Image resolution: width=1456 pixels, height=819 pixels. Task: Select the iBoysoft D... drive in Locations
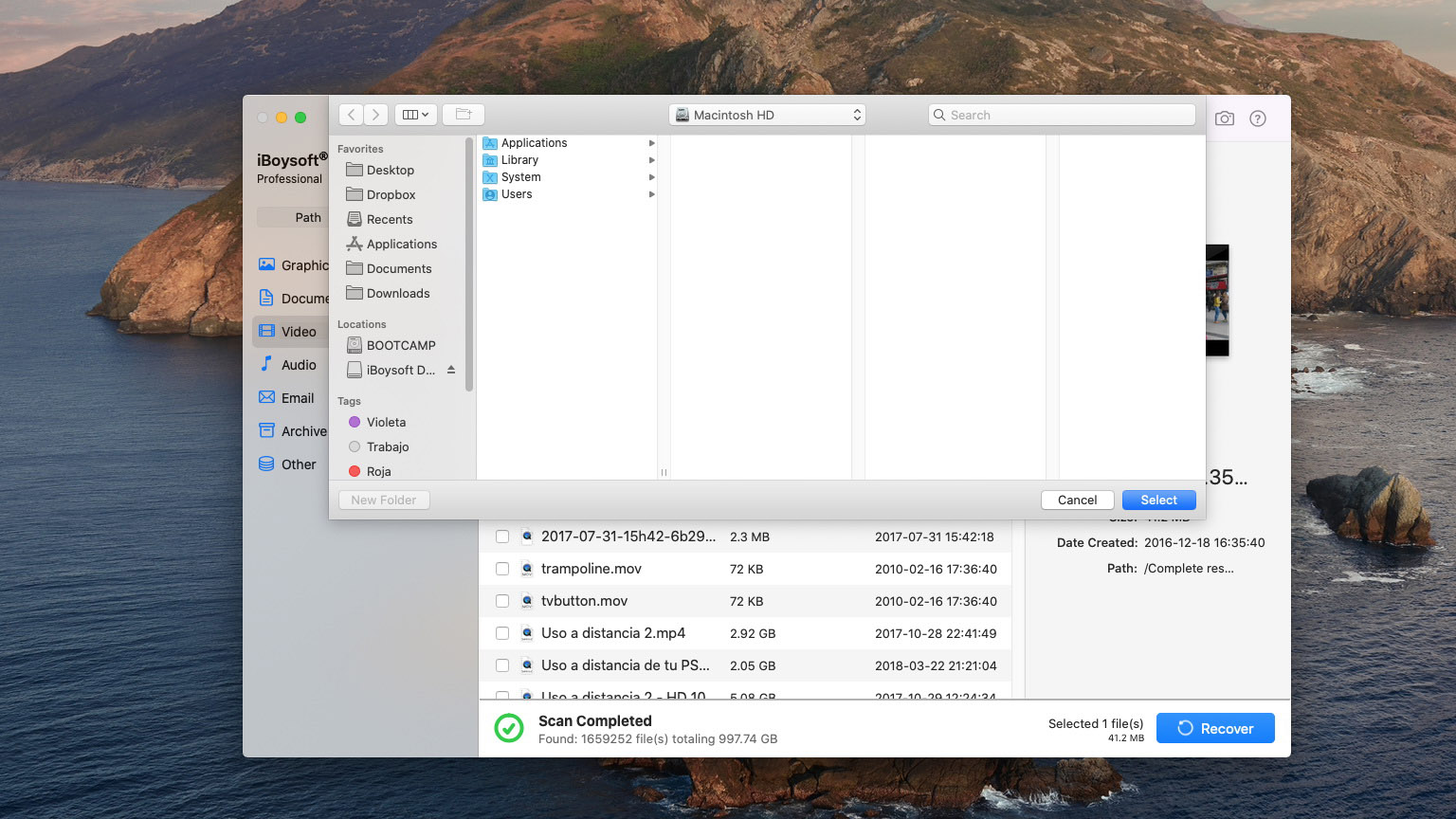(391, 370)
